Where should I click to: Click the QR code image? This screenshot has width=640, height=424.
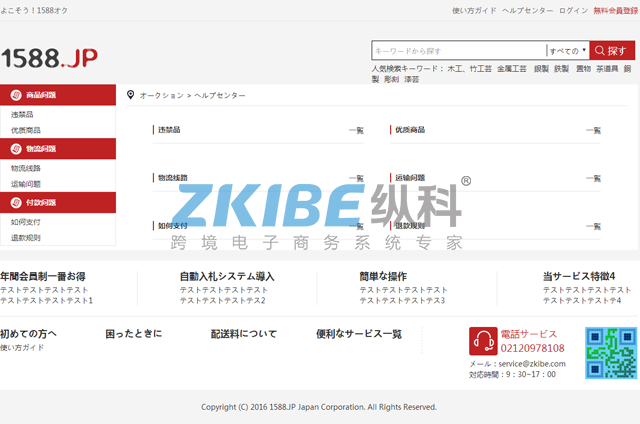tap(611, 353)
